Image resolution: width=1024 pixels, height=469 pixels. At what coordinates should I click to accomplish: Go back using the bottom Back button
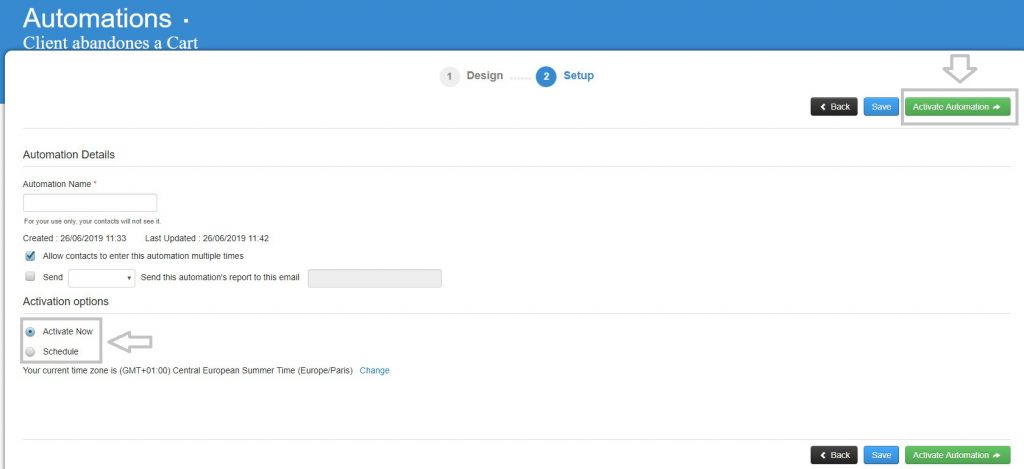834,455
